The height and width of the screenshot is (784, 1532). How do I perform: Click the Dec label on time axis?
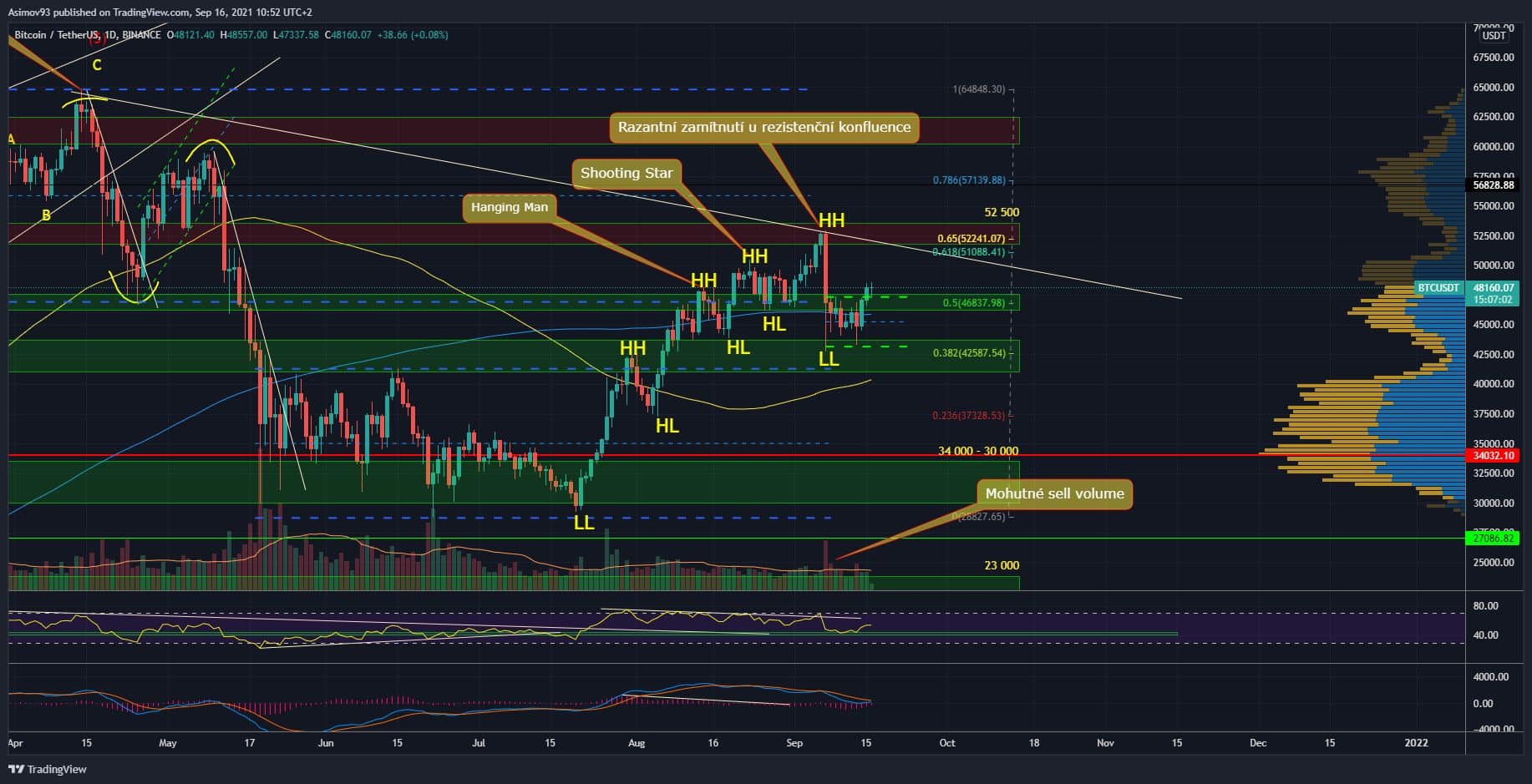point(1258,742)
